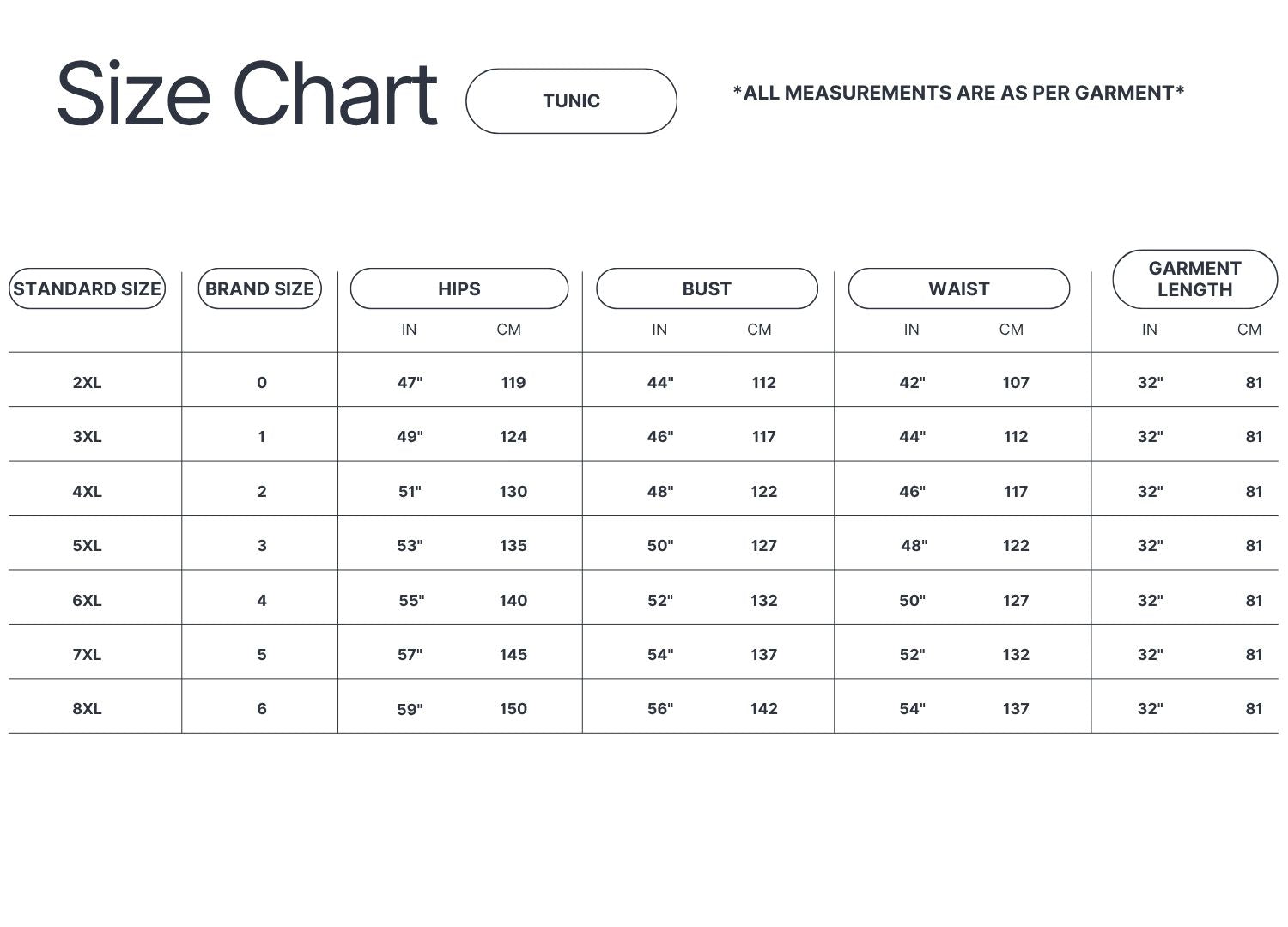
Task: Select the BUST header pill
Action: pyautogui.click(x=707, y=288)
